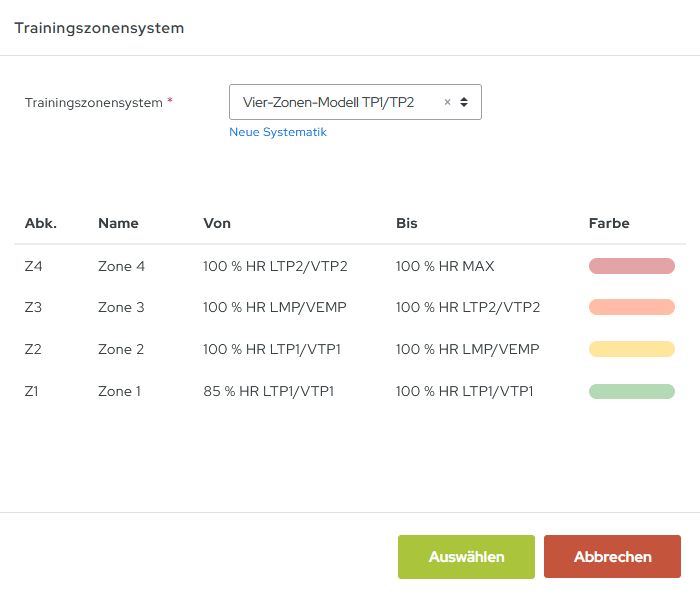Click the 85 % HR LTP1/VTP1 cell

268,391
